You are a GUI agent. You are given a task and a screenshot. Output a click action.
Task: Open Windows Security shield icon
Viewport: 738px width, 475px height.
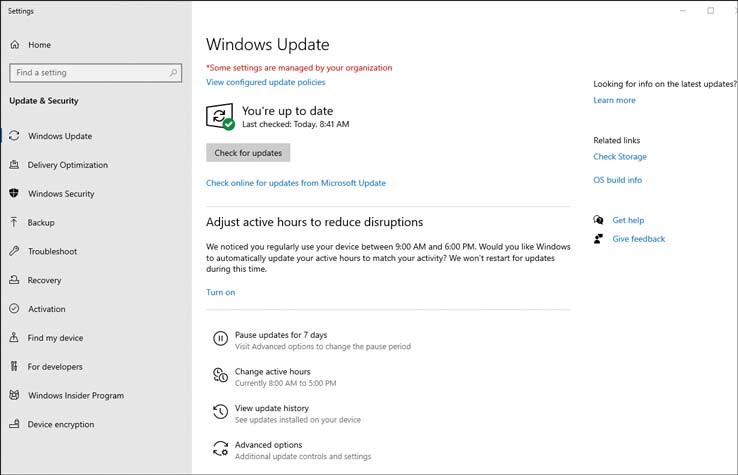tap(14, 193)
